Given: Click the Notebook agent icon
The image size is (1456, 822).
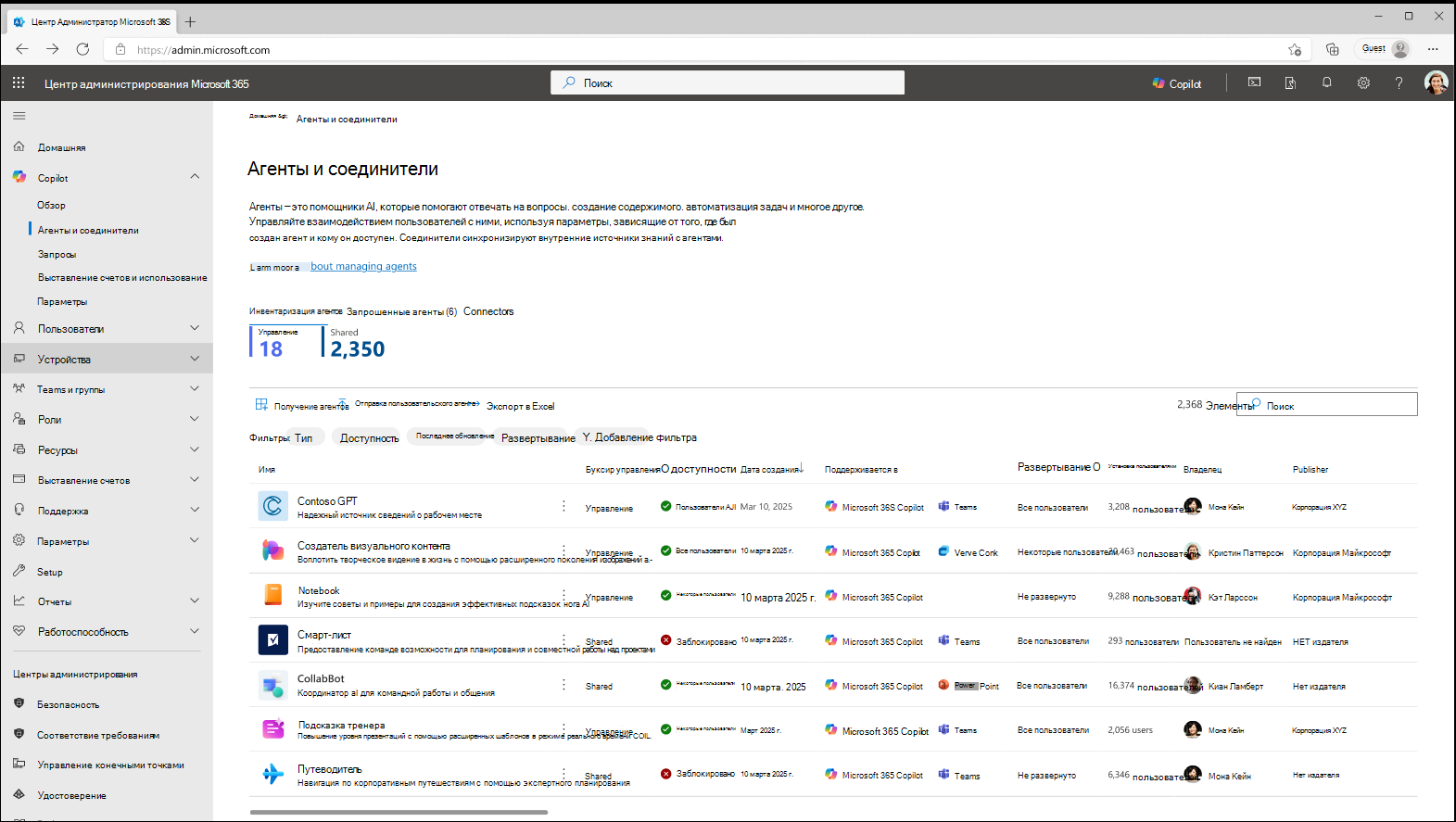Looking at the screenshot, I should coord(272,595).
